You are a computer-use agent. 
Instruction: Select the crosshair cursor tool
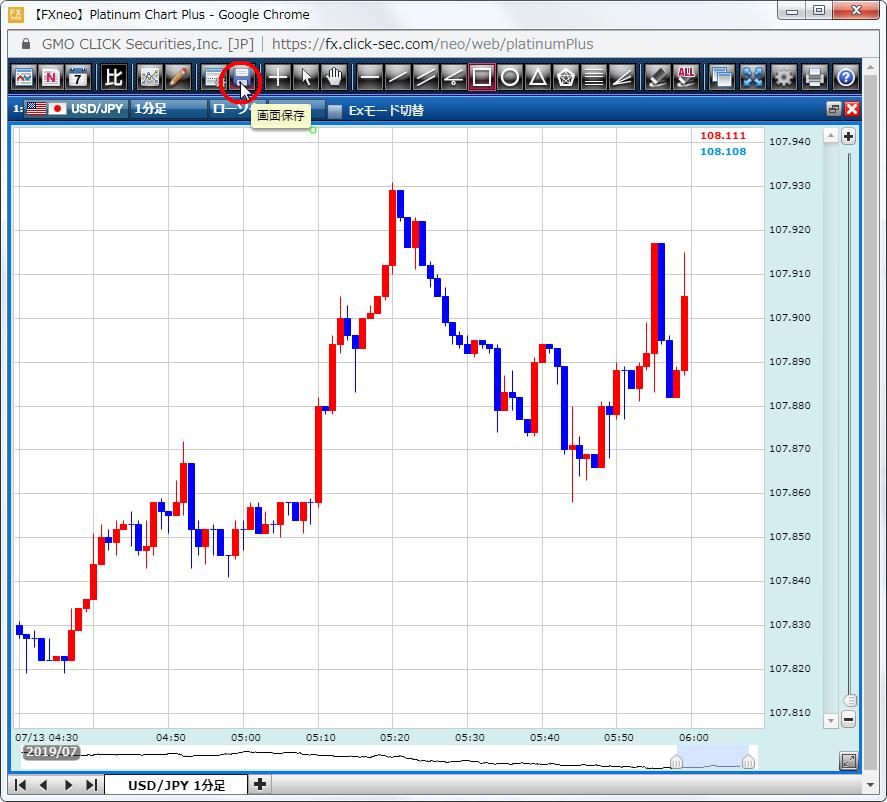pos(278,77)
